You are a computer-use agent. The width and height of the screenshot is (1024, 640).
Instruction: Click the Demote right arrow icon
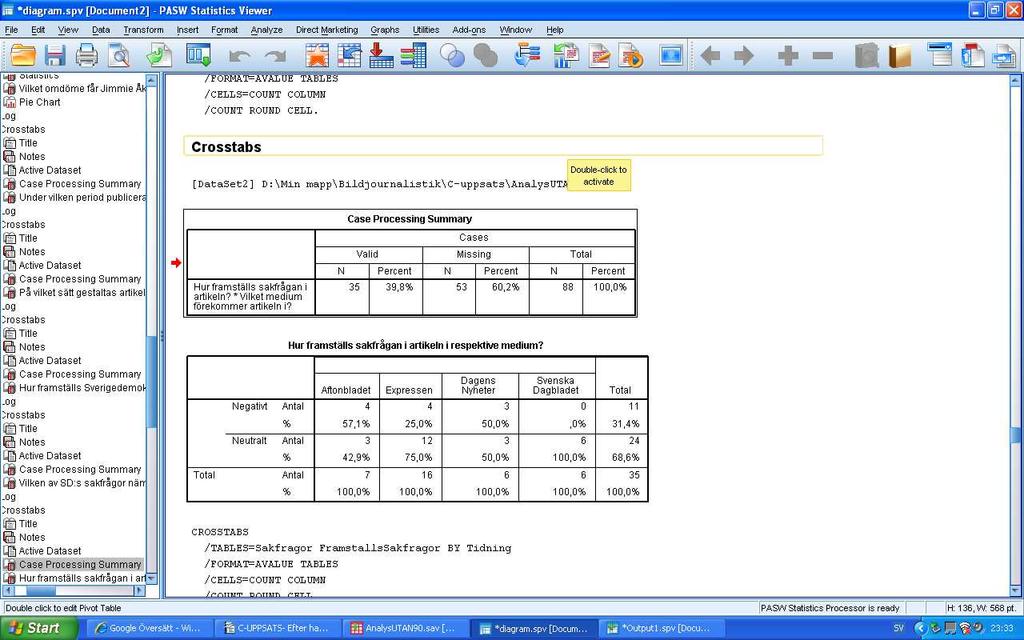point(744,56)
